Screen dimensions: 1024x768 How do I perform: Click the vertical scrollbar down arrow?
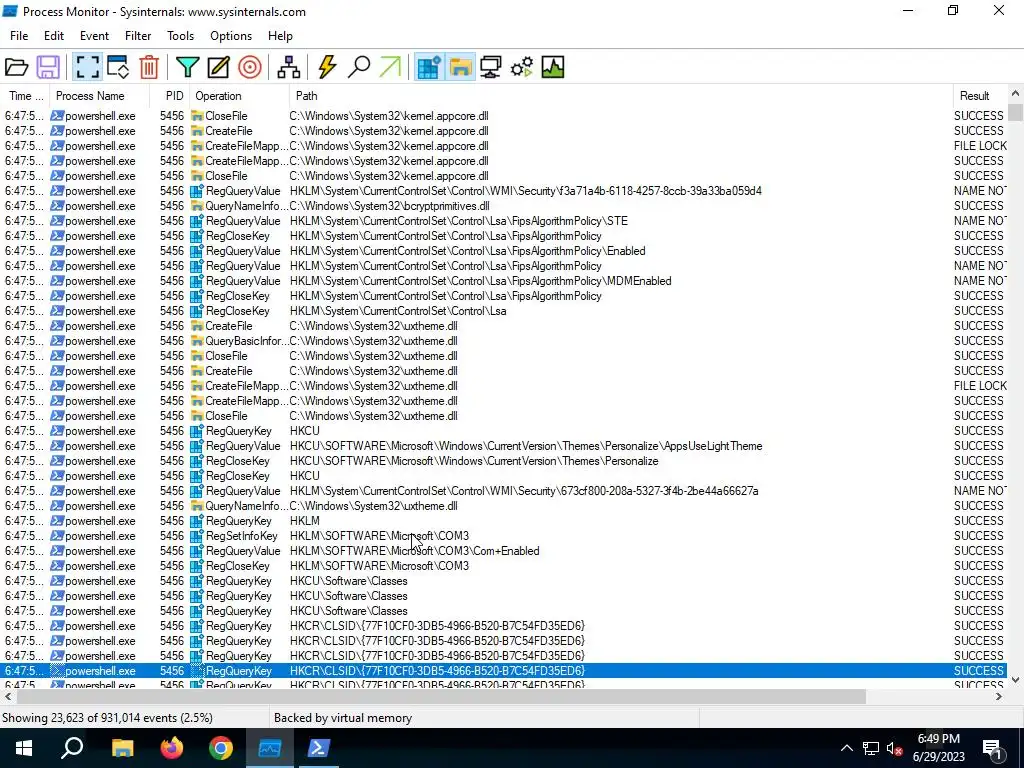click(1015, 680)
